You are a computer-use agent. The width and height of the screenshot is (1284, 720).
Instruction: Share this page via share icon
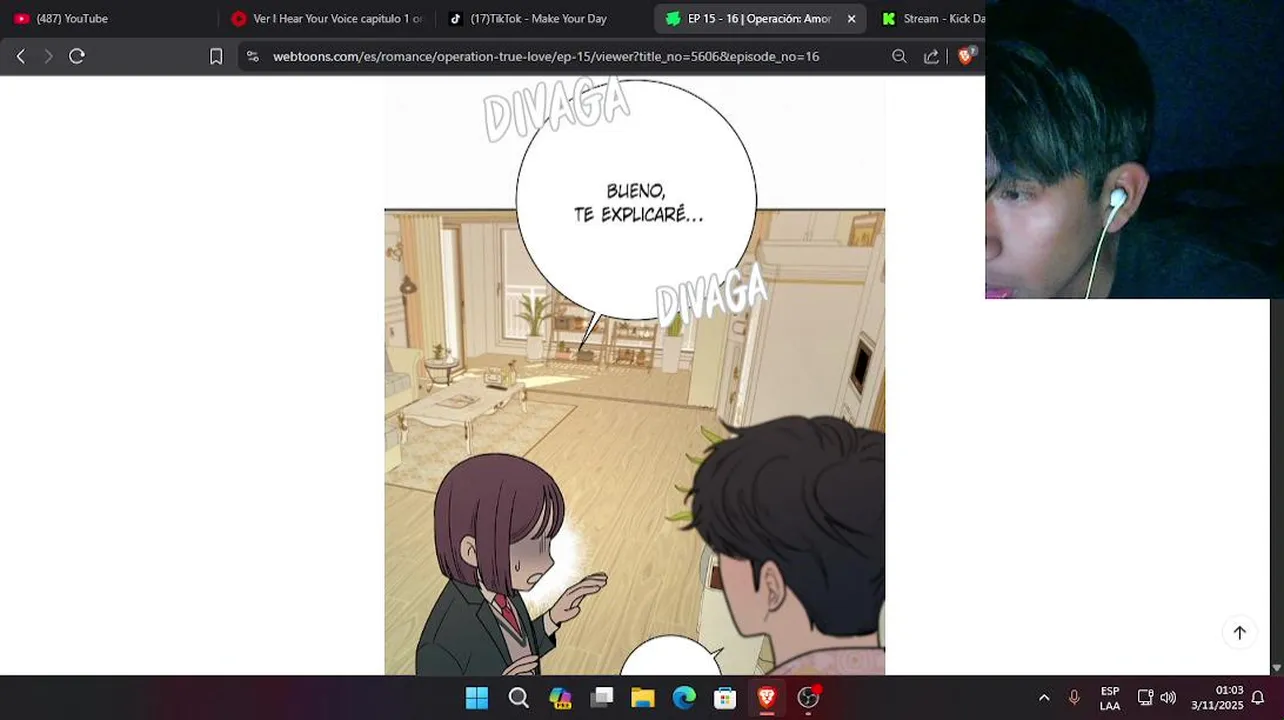[931, 57]
